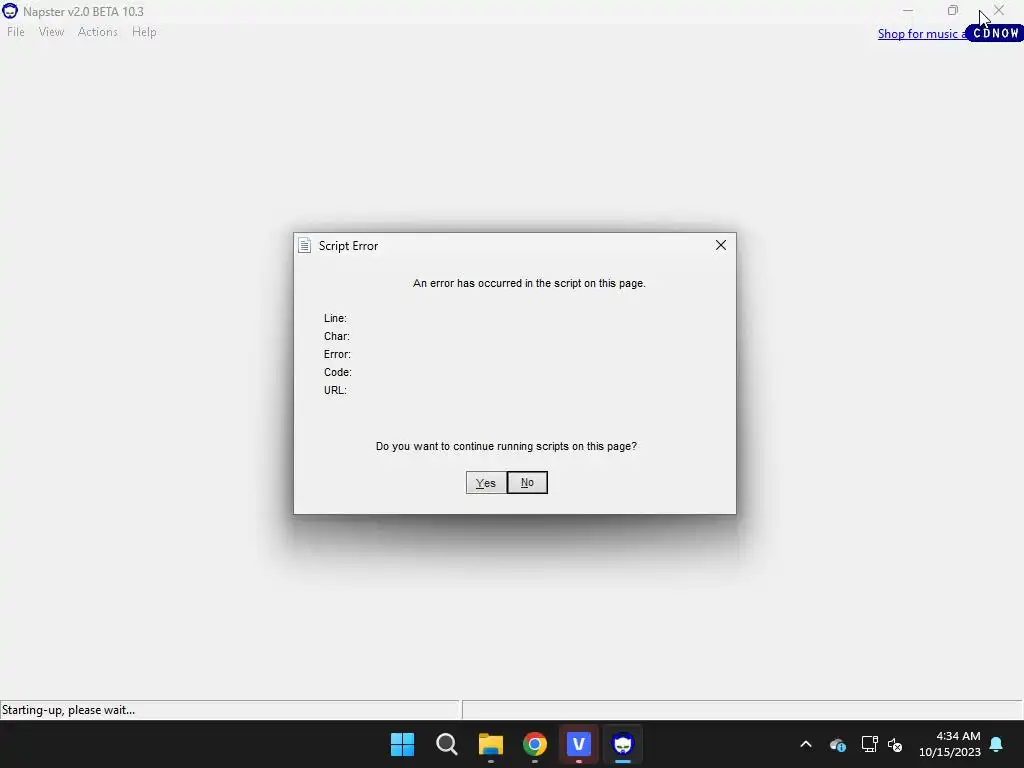Image resolution: width=1024 pixels, height=768 pixels.
Task: Click Yes in the Script Error dialog
Action: (x=486, y=483)
